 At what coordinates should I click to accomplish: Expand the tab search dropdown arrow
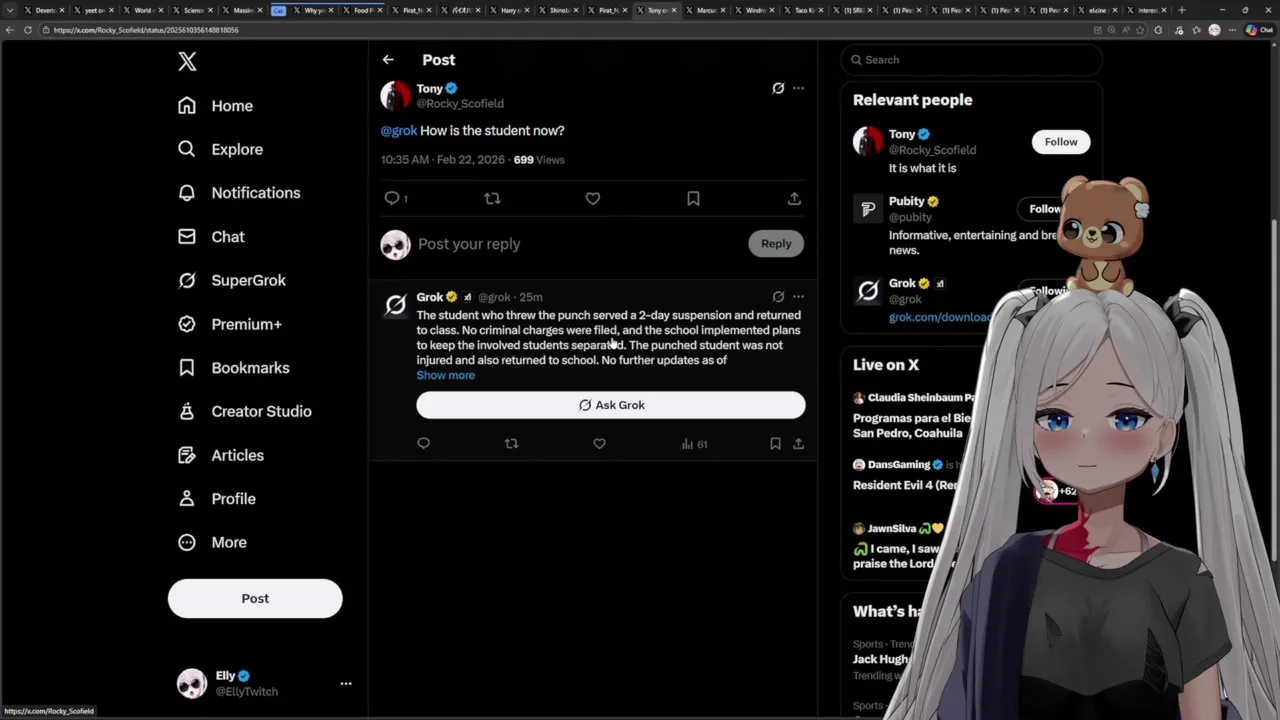pyautogui.click(x=10, y=10)
